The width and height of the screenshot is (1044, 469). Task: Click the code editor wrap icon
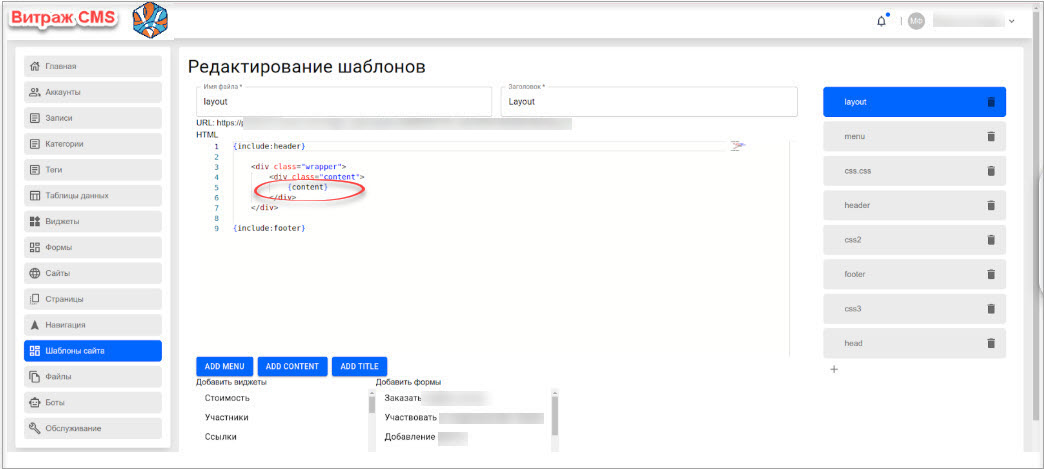(x=738, y=145)
